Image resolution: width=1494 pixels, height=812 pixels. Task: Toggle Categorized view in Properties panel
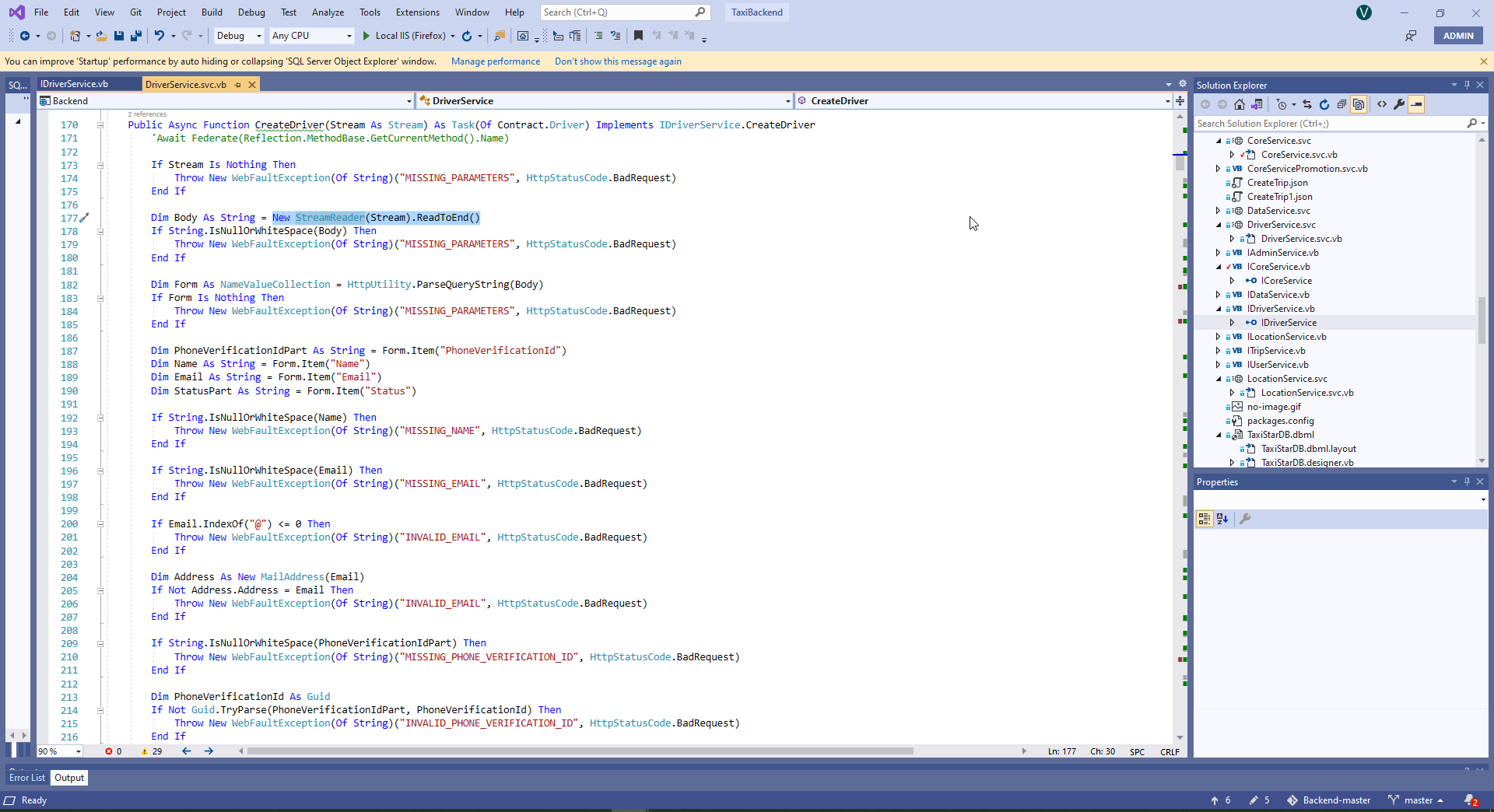[1205, 519]
